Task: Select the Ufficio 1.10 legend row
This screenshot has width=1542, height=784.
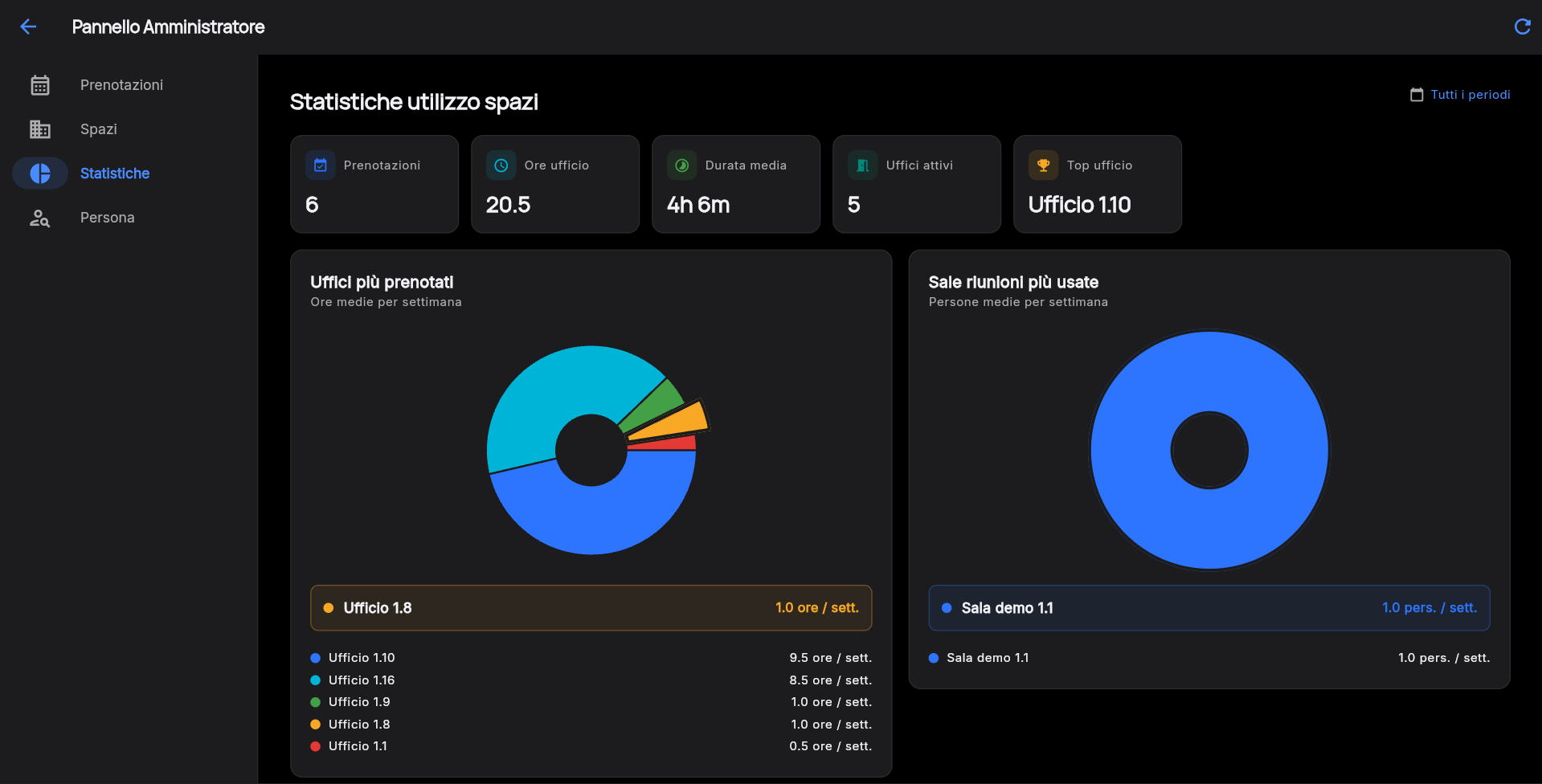Action: tap(591, 658)
